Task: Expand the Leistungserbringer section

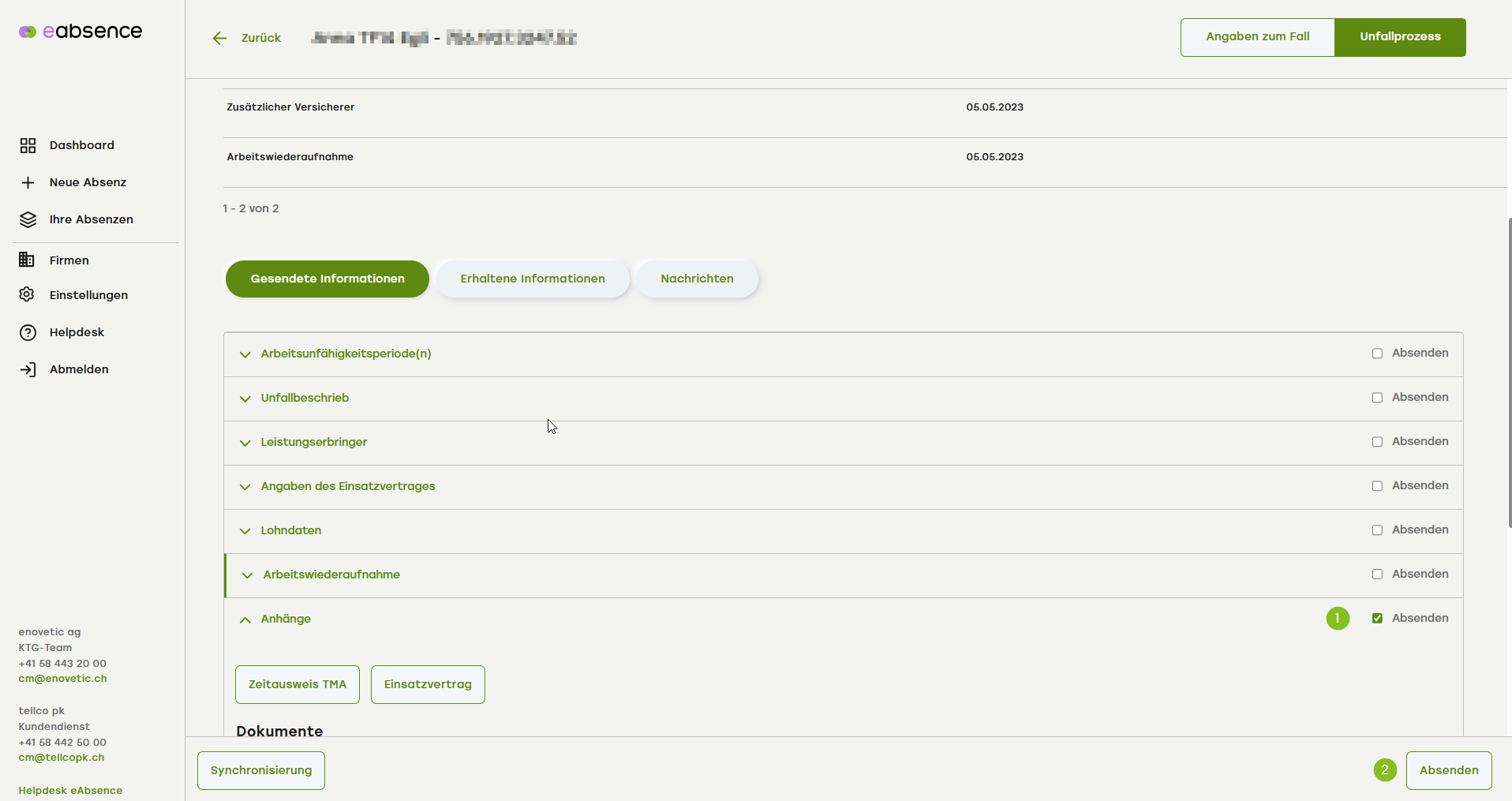Action: coord(245,443)
